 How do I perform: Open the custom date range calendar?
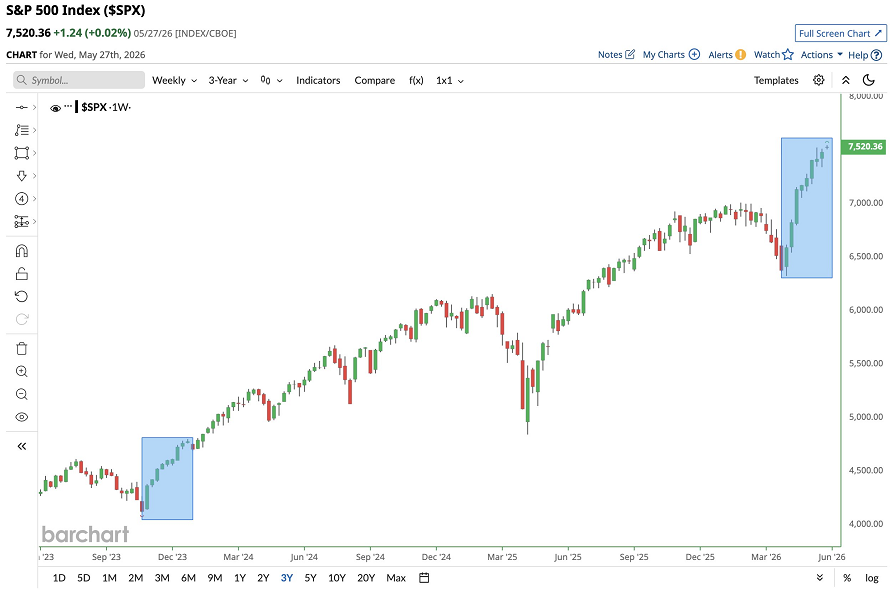click(x=424, y=578)
